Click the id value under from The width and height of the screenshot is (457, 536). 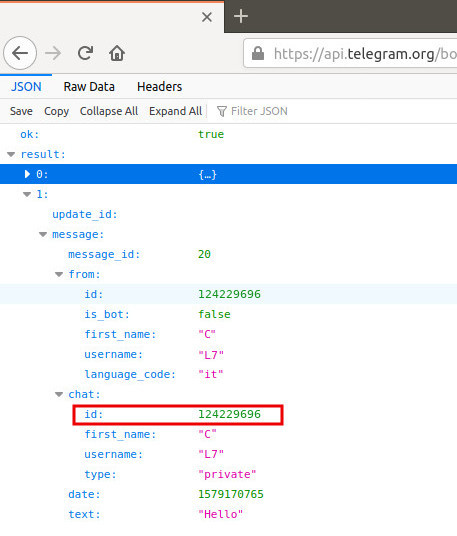229,294
